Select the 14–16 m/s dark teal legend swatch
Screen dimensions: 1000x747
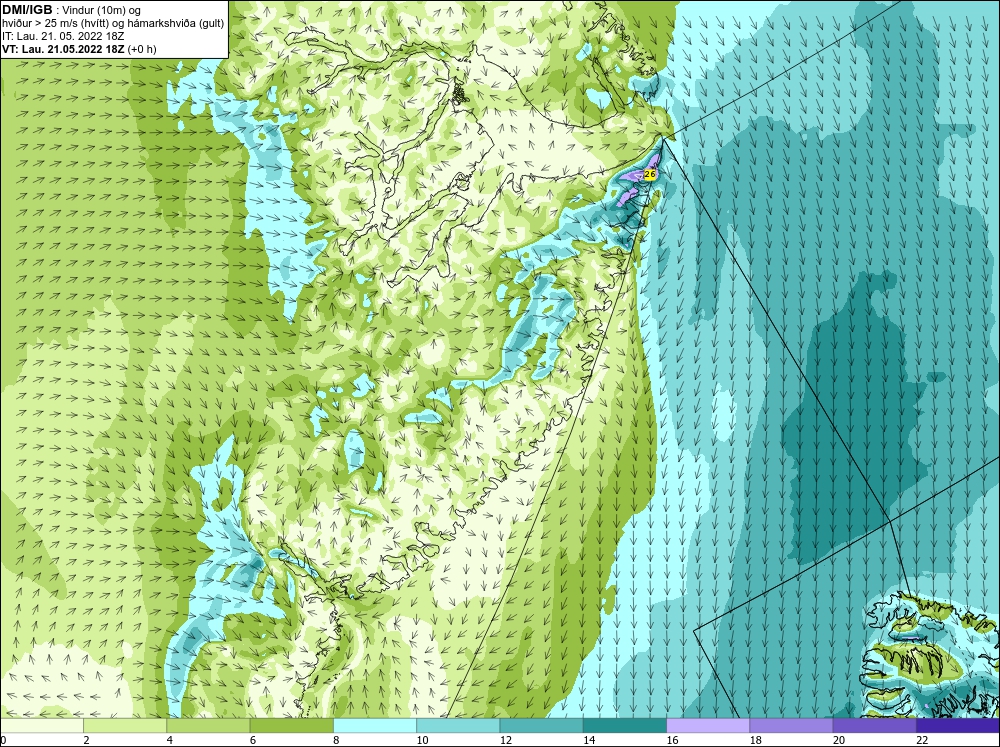[625, 726]
